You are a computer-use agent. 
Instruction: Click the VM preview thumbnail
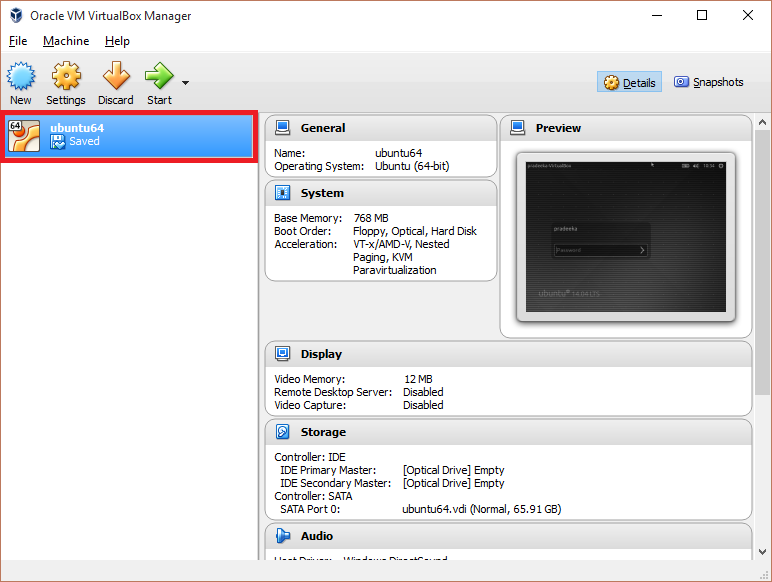point(626,237)
